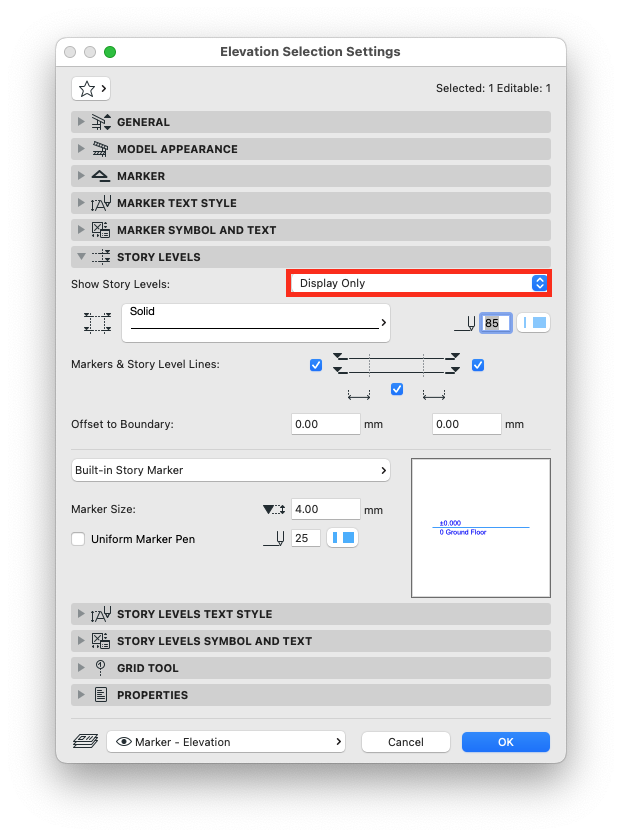The image size is (622, 837).
Task: Click the Cancel button
Action: (406, 742)
